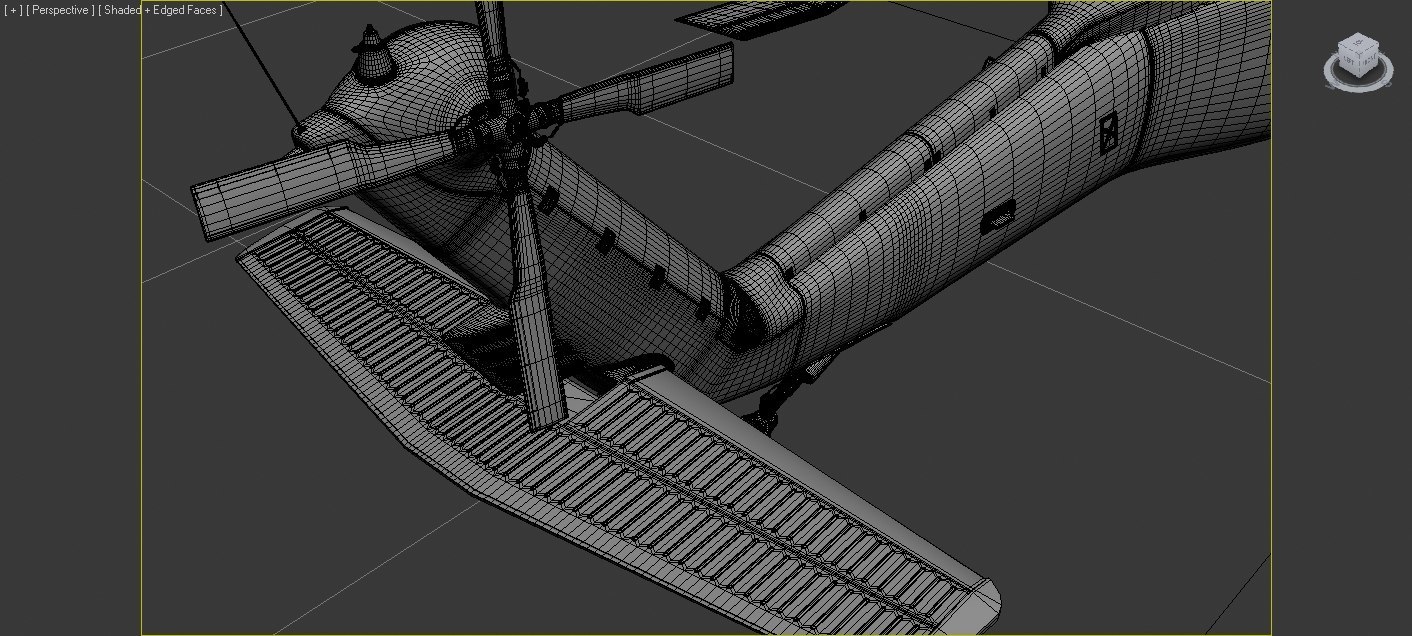Open the Perspective point-of-view viewport menu
1412x636 pixels.
click(x=60, y=10)
